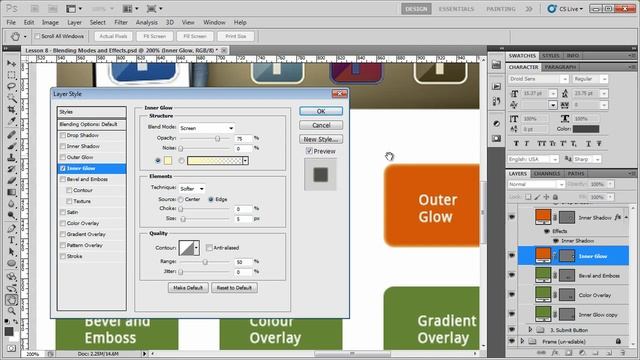640x360 pixels.
Task: Open the Filter menu
Action: click(121, 22)
